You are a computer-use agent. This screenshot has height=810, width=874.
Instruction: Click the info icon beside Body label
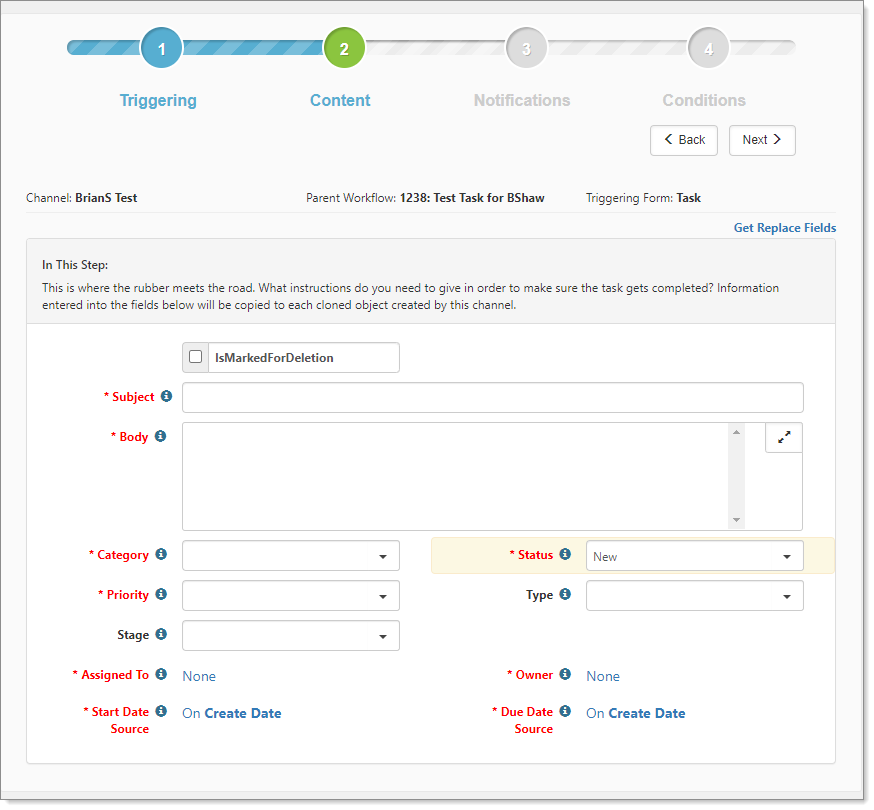point(160,436)
